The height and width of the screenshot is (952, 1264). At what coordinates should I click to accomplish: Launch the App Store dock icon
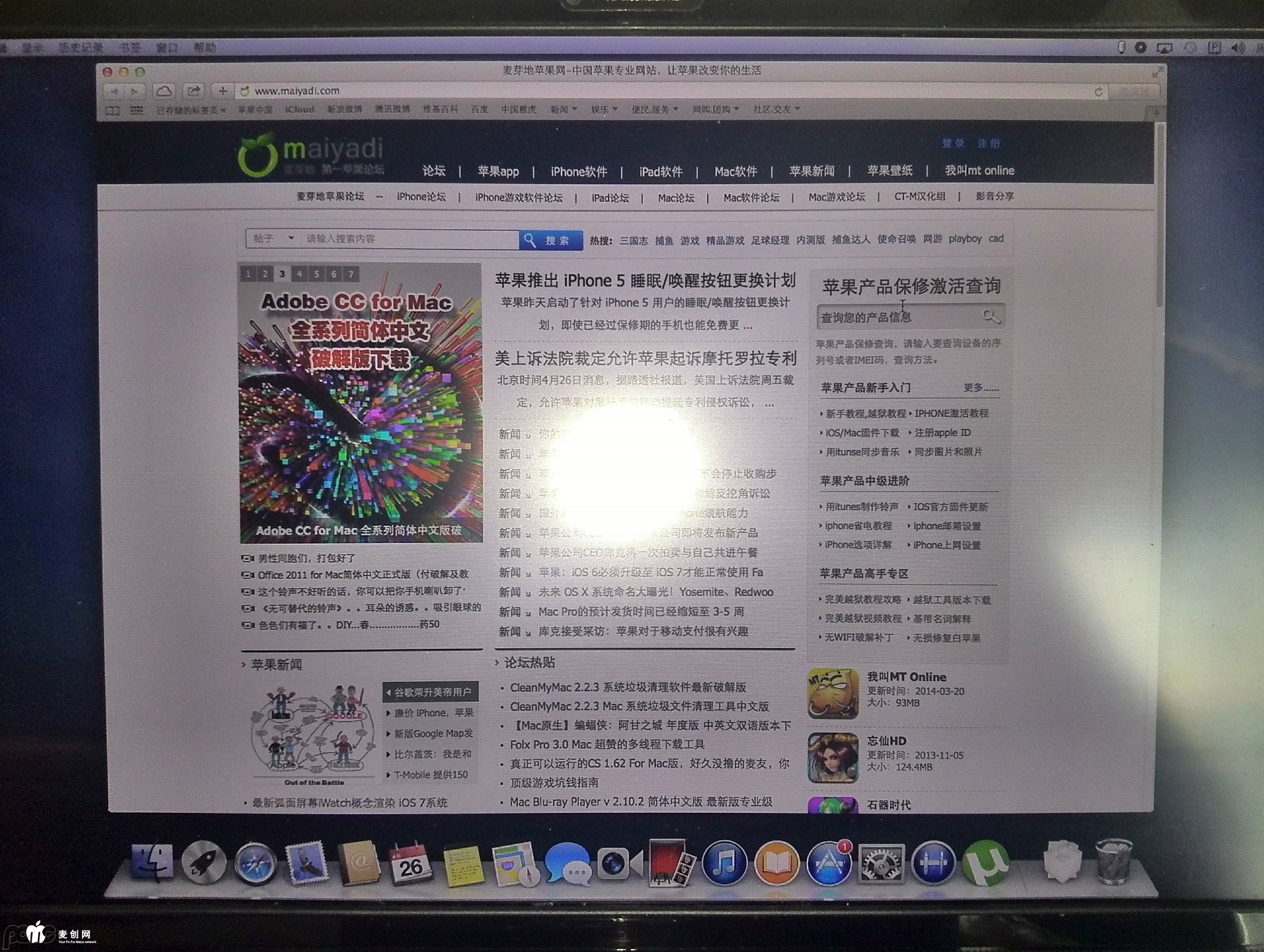click(828, 864)
